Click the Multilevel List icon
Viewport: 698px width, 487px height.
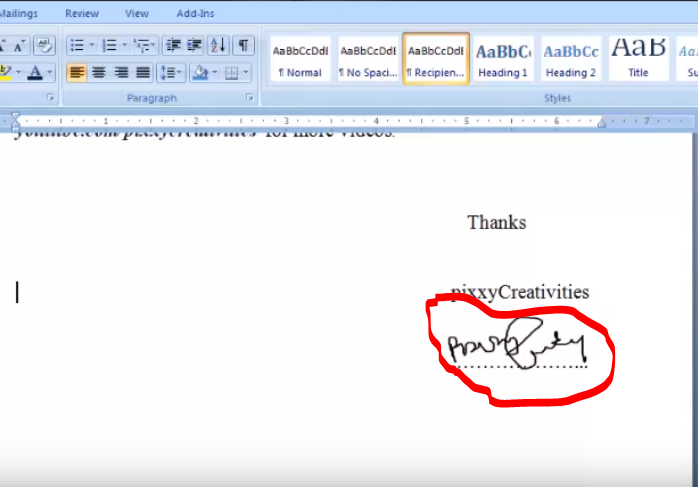[144, 45]
